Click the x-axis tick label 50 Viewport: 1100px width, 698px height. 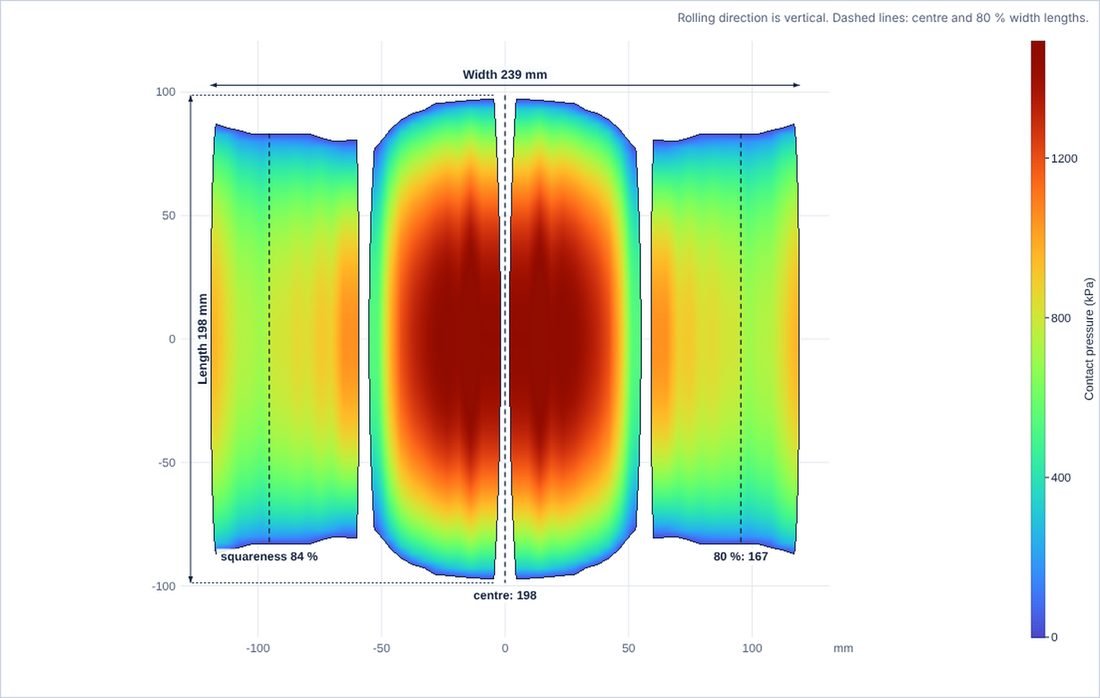(x=628, y=648)
